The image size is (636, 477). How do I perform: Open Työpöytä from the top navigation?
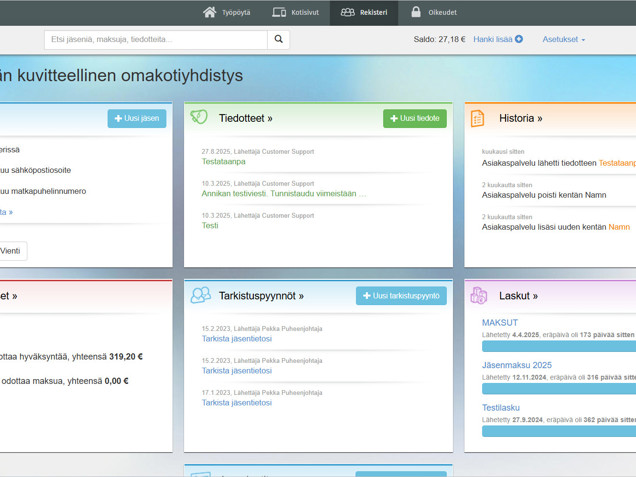(226, 12)
